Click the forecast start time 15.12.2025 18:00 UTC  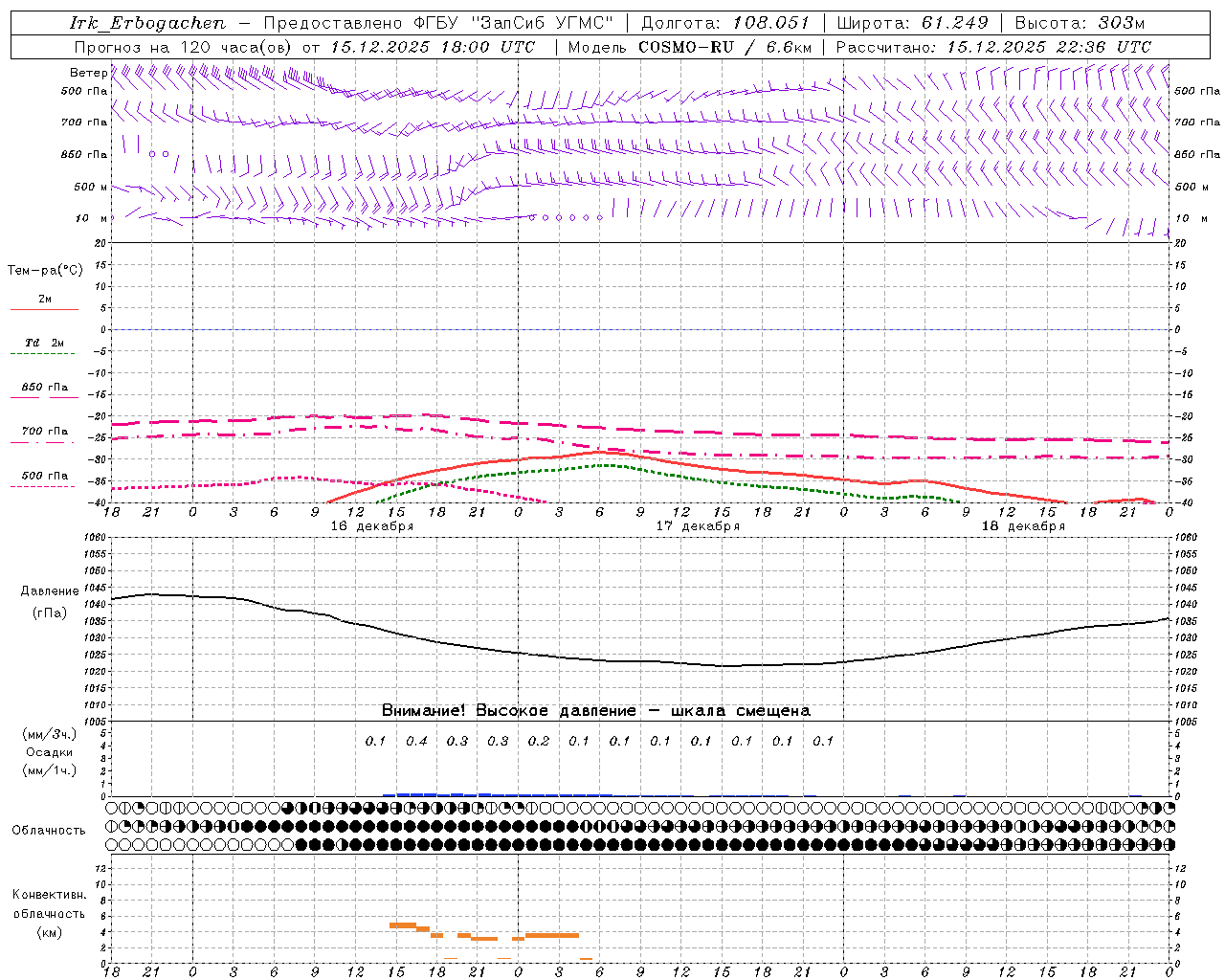(433, 47)
